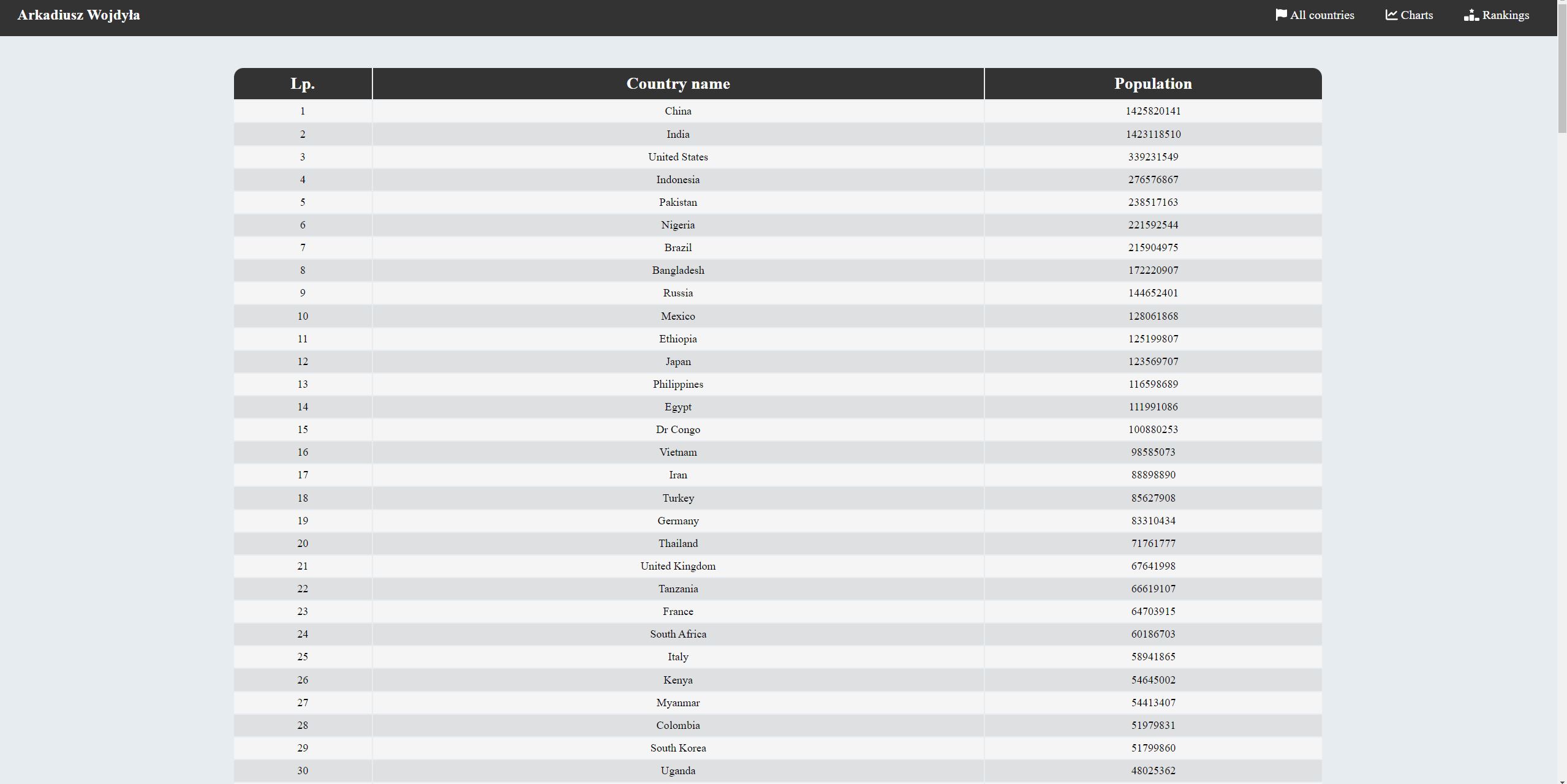Click India's population value 1423118510
The width and height of the screenshot is (1567, 784).
coord(1153,134)
